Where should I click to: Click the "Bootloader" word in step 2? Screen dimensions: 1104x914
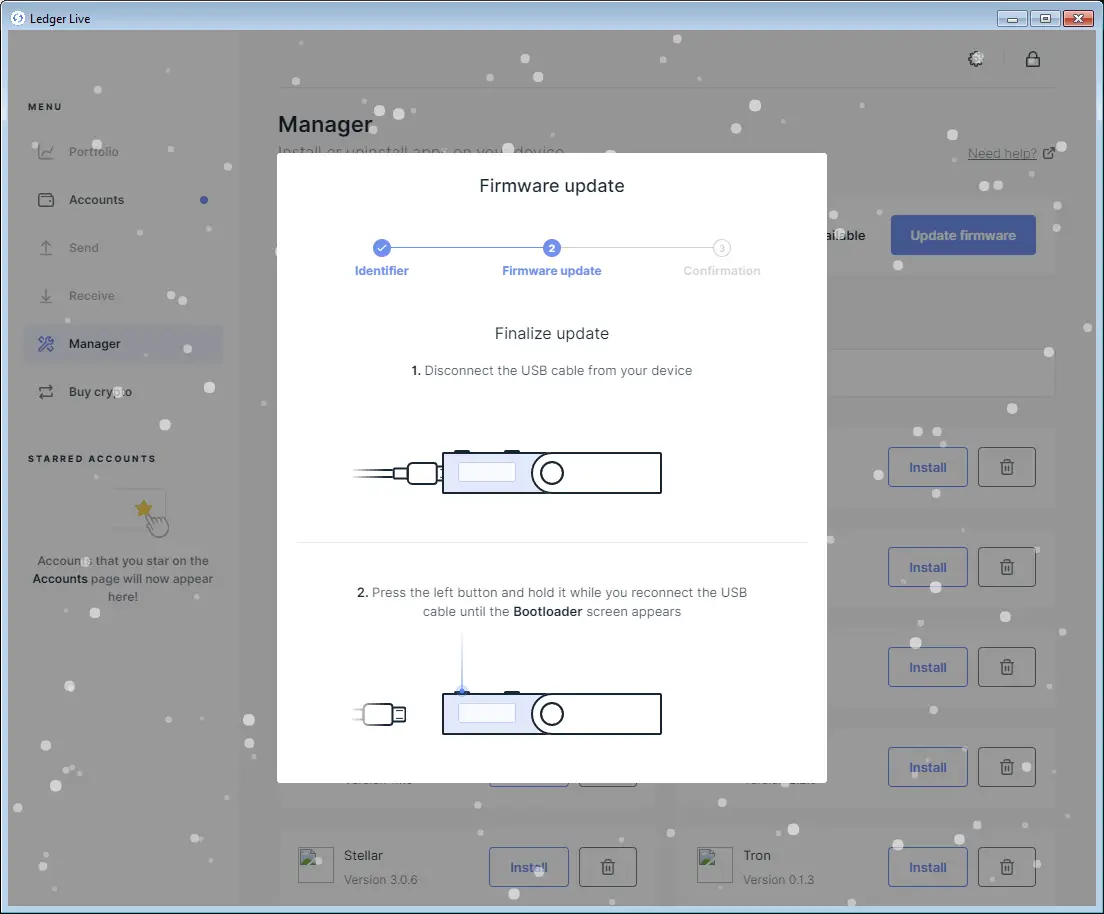548,611
